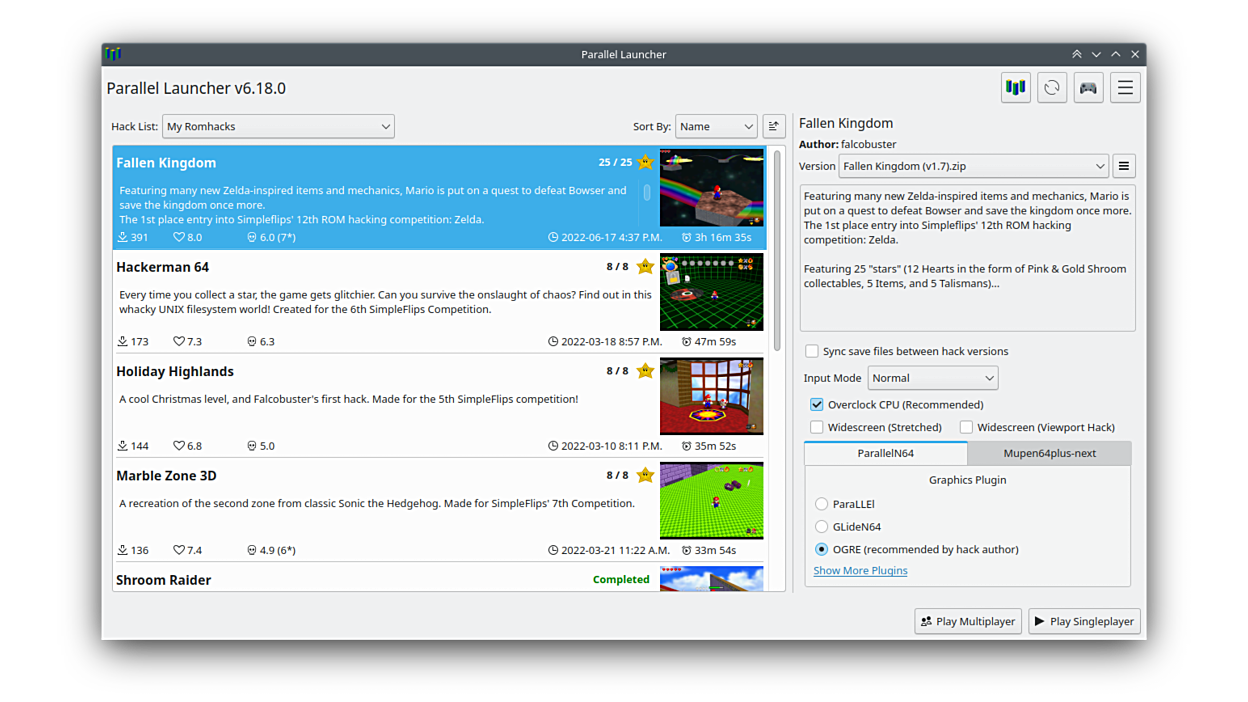Click the star icon on Hackerman 64

click(x=645, y=267)
